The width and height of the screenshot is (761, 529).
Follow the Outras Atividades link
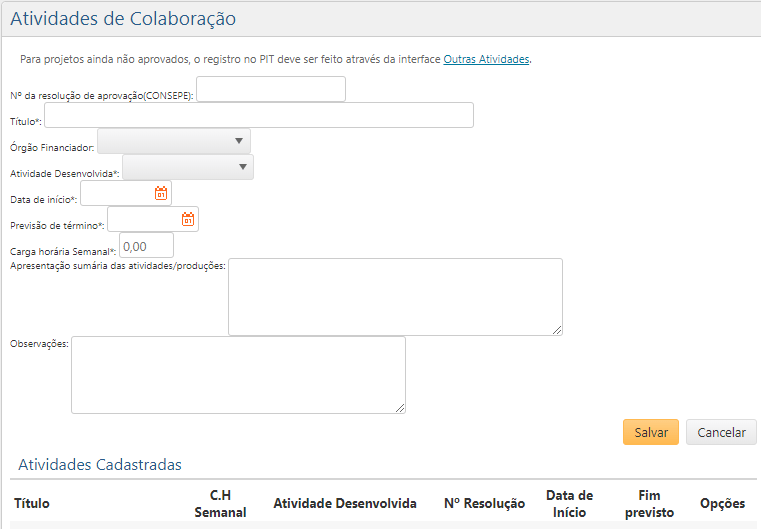(x=486, y=59)
